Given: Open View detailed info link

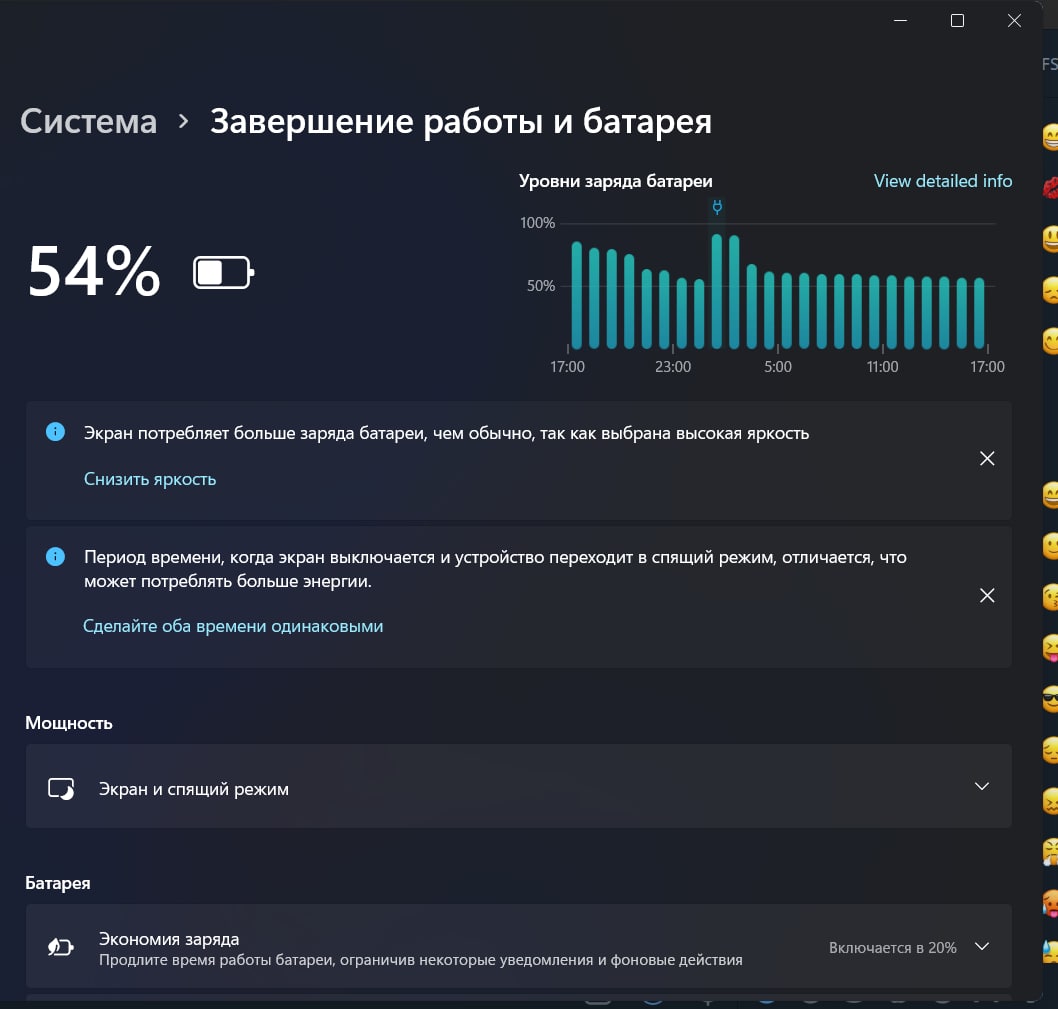Looking at the screenshot, I should click(x=943, y=181).
